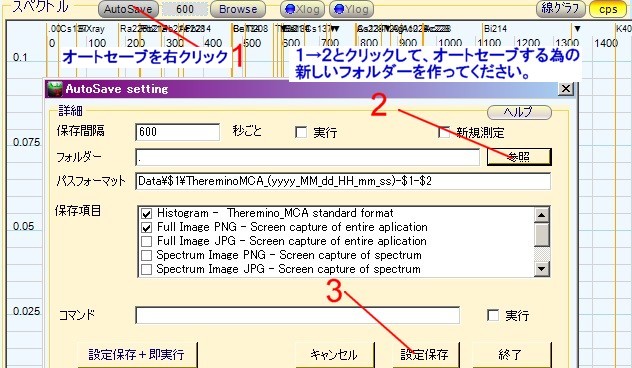Image resolution: width=632 pixels, height=368 pixels.
Task: Open the ヘルプ help button
Action: coord(519,112)
